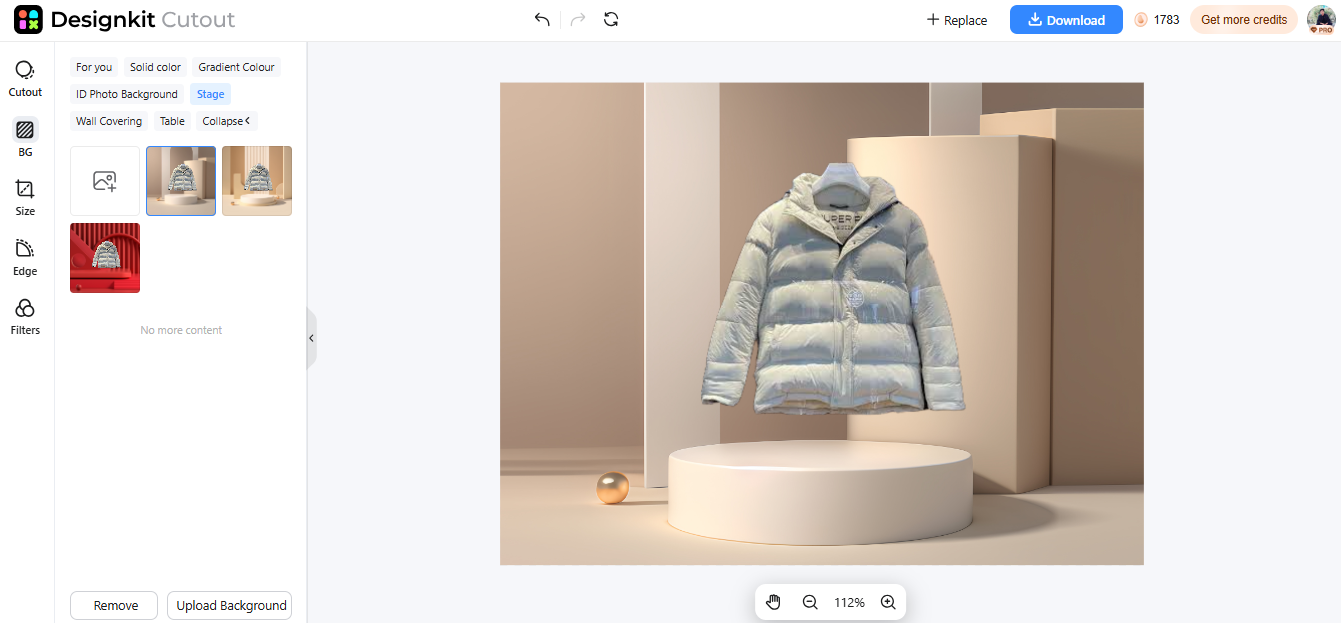Select the hand pan tool
This screenshot has height=623, width=1341.
[x=773, y=602]
